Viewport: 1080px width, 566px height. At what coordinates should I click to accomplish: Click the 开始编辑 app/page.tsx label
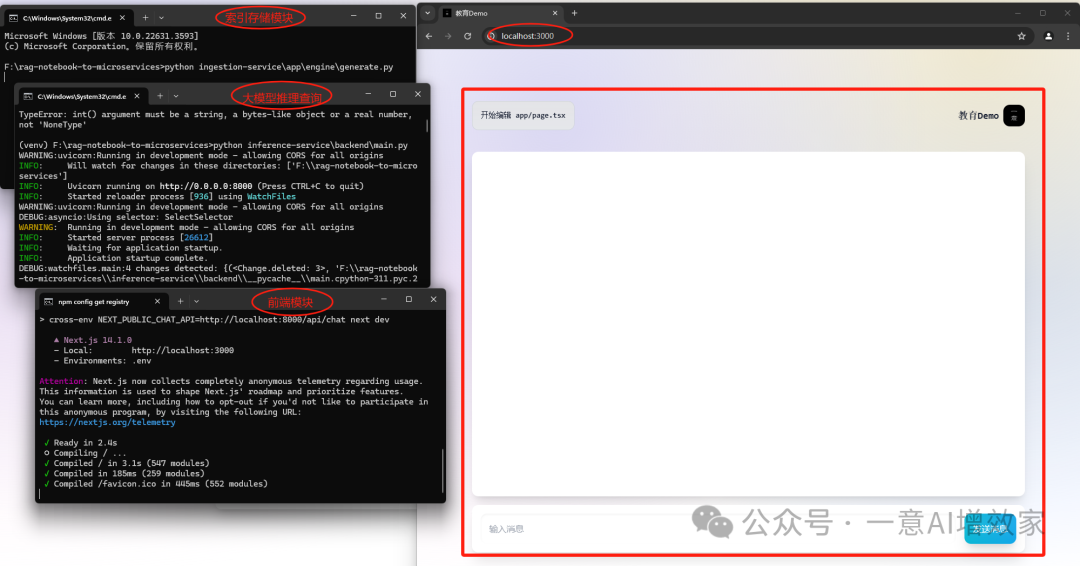523,115
